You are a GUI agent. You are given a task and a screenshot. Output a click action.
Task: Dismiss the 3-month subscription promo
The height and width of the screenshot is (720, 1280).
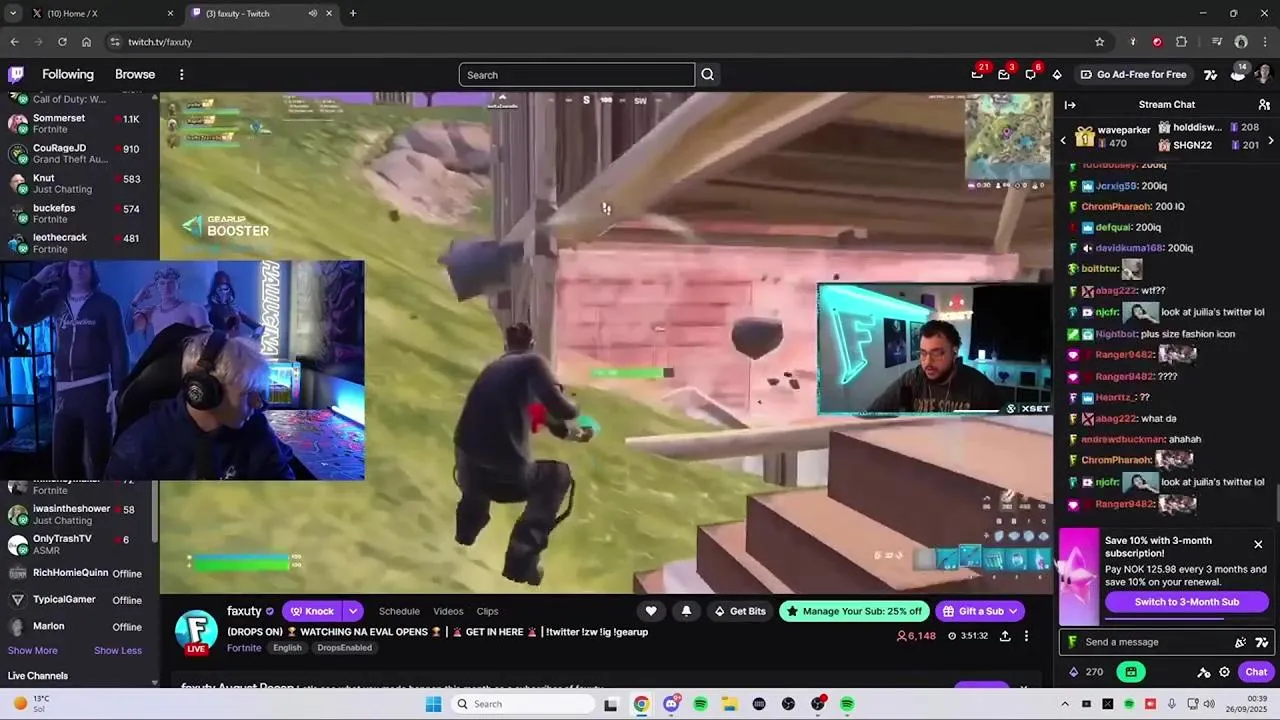point(1258,544)
